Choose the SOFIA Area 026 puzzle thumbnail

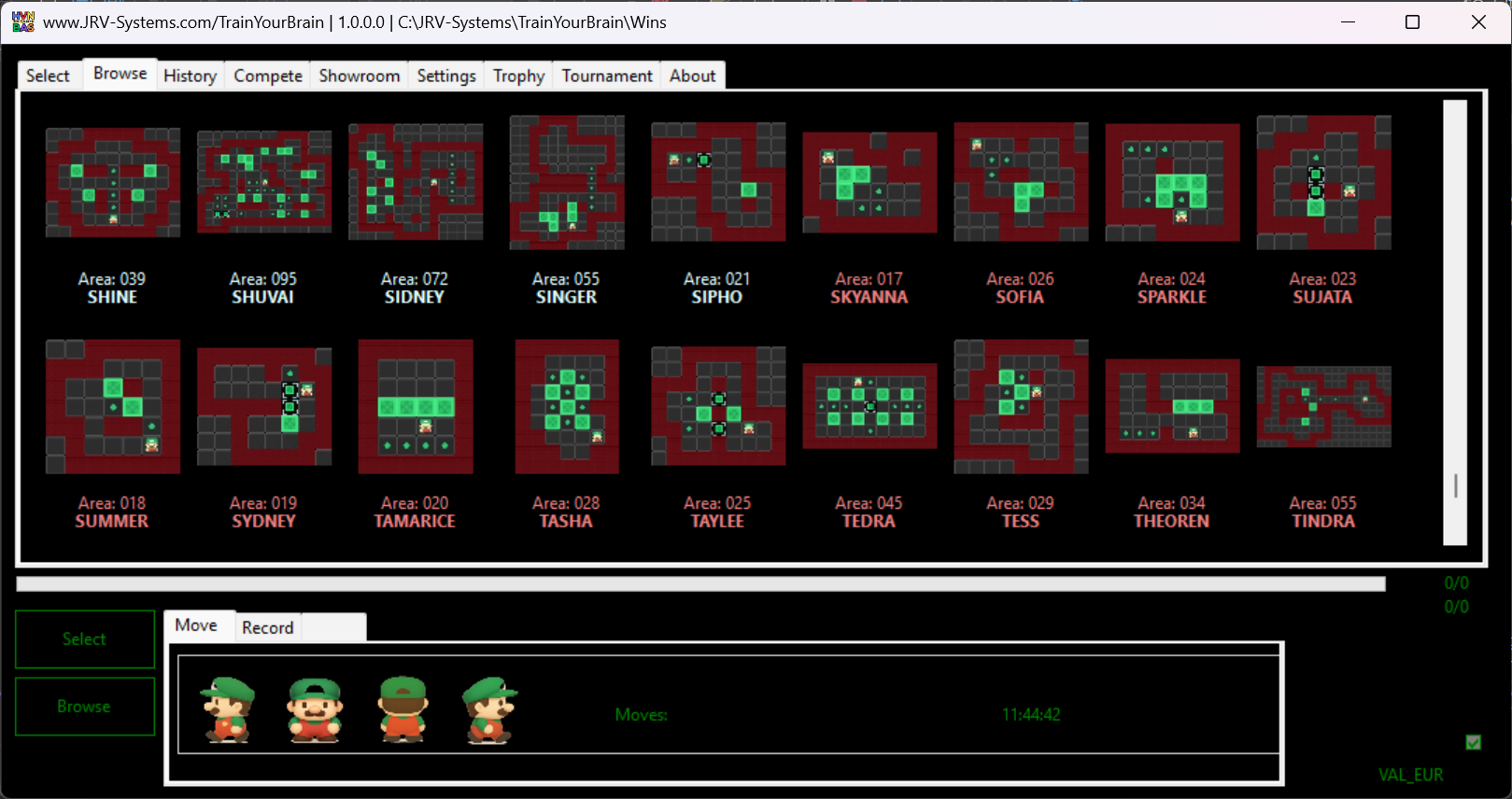[x=1021, y=182]
